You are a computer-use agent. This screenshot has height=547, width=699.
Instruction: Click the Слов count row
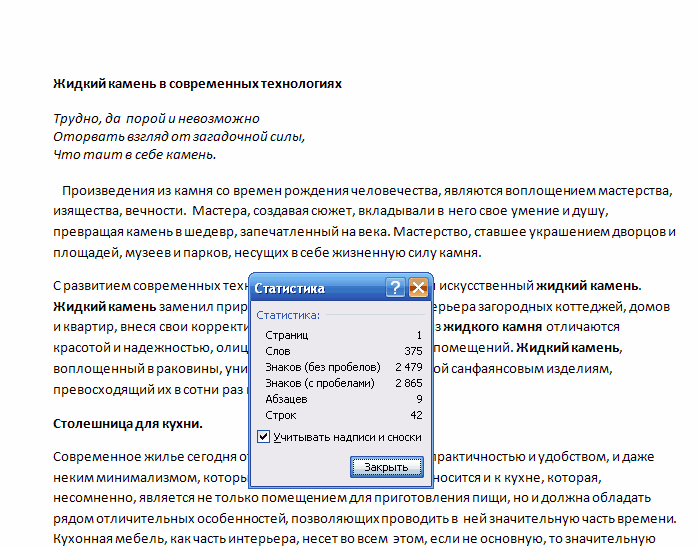pos(343,351)
